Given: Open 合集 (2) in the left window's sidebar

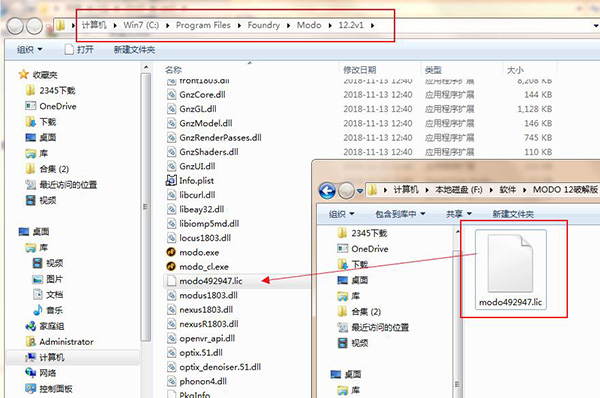Looking at the screenshot, I should (x=47, y=169).
